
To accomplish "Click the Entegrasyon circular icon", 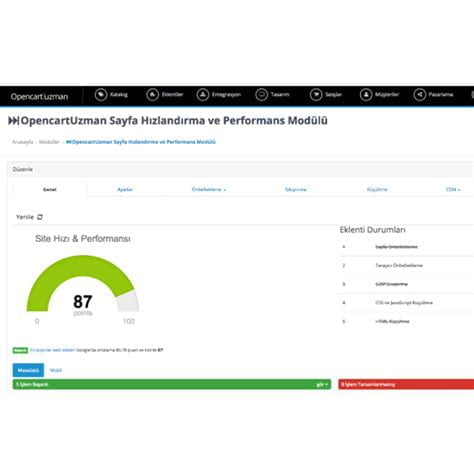I will (202, 95).
